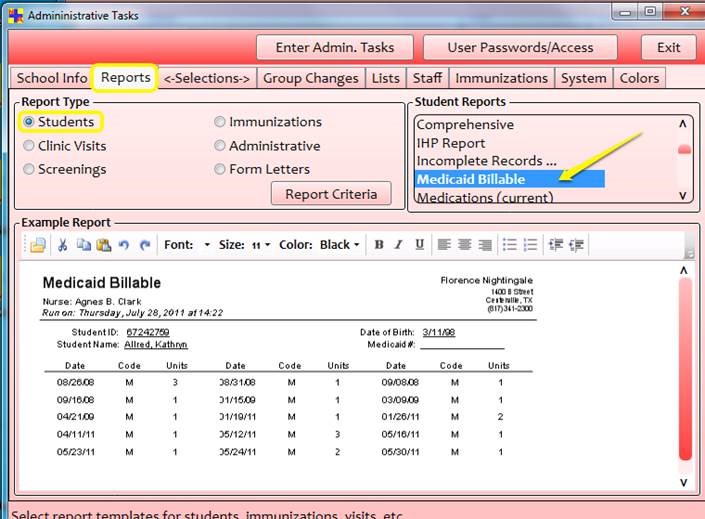Center align text
The width and height of the screenshot is (705, 519).
pyautogui.click(x=464, y=244)
